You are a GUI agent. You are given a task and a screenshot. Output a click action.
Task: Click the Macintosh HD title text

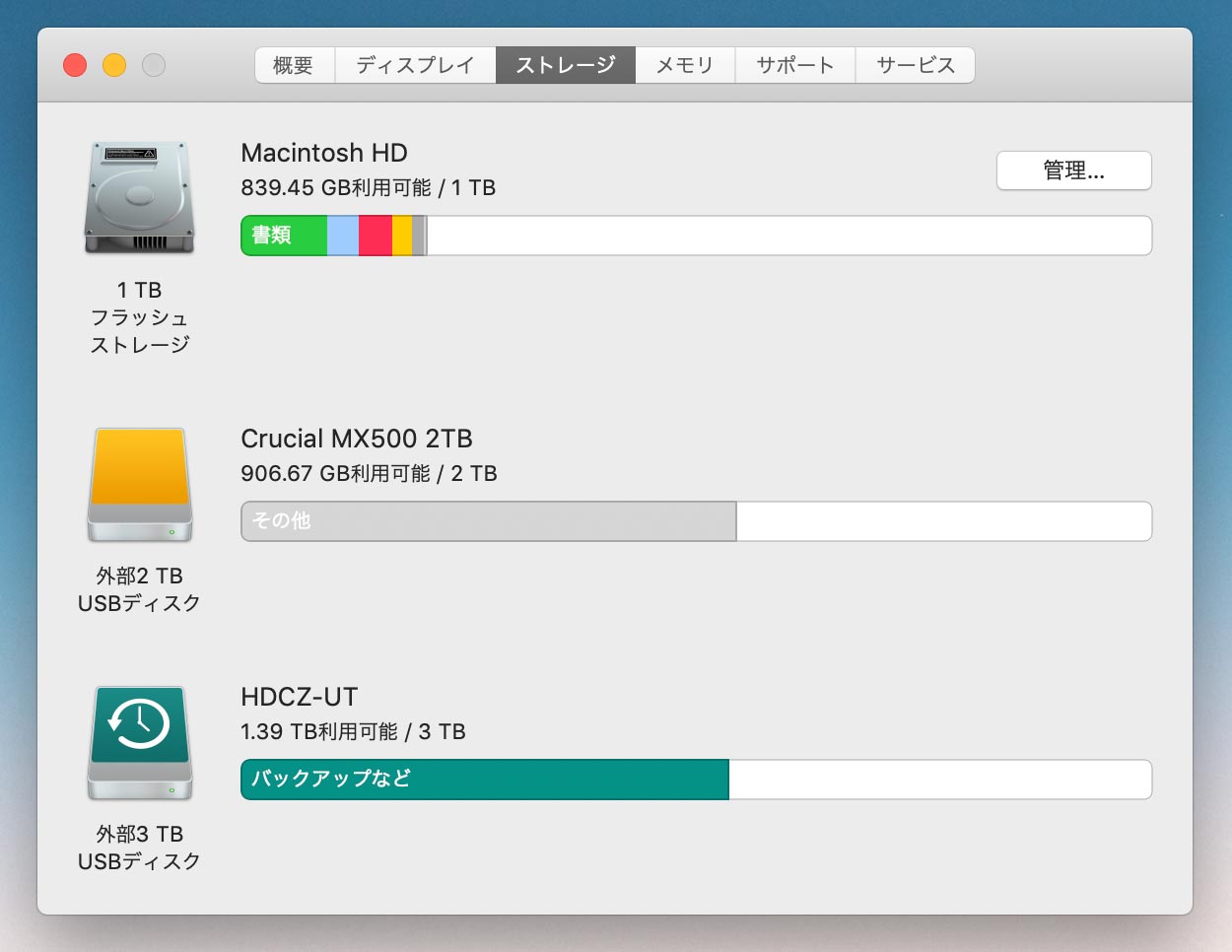coord(324,153)
